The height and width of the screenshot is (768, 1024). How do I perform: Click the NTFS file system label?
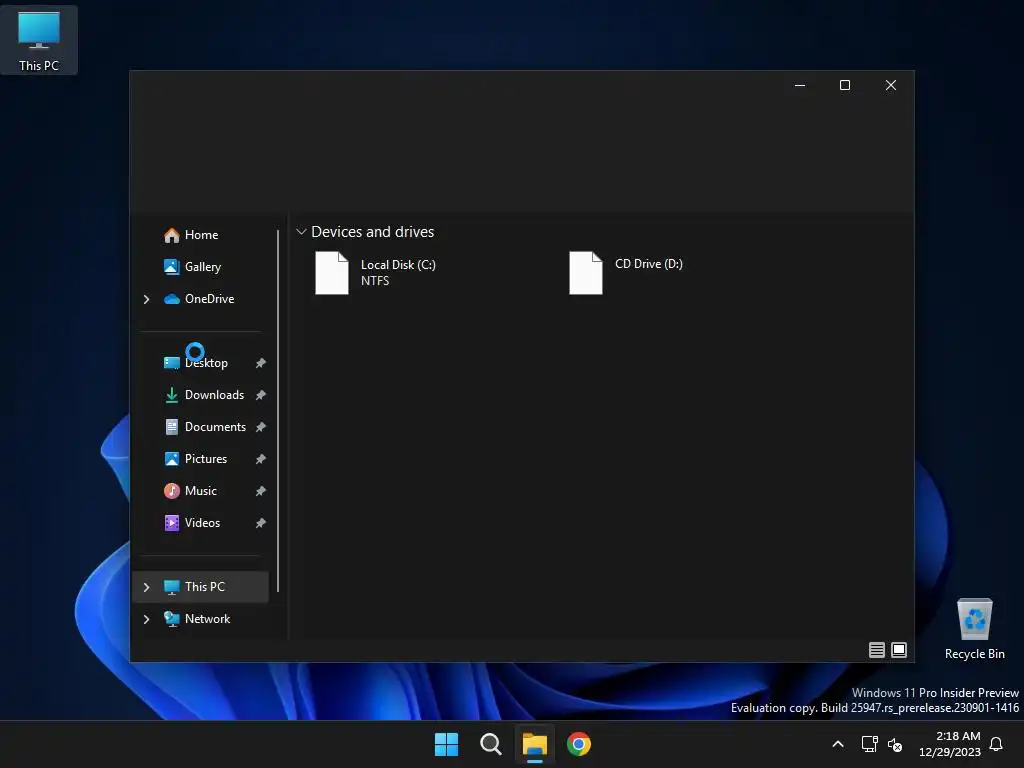point(375,281)
